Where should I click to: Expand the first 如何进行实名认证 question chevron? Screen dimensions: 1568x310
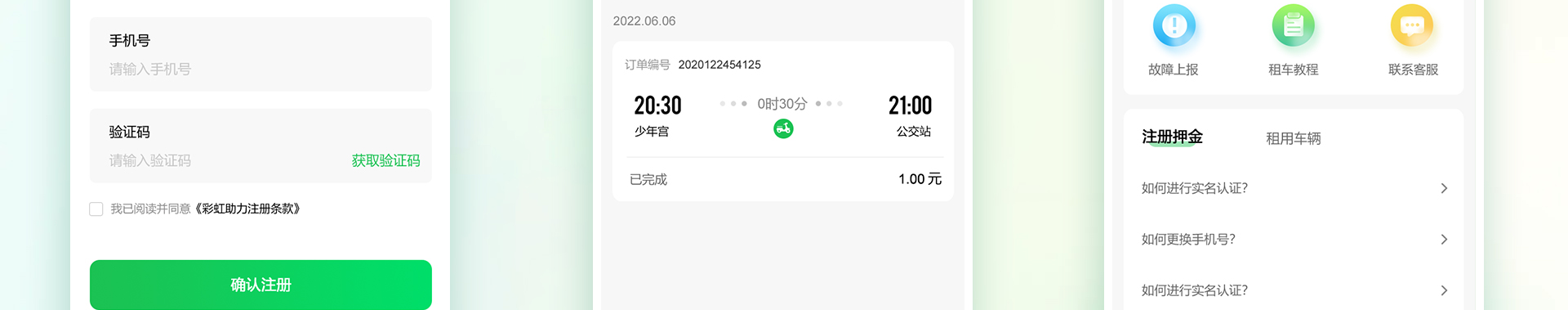pyautogui.click(x=1444, y=188)
